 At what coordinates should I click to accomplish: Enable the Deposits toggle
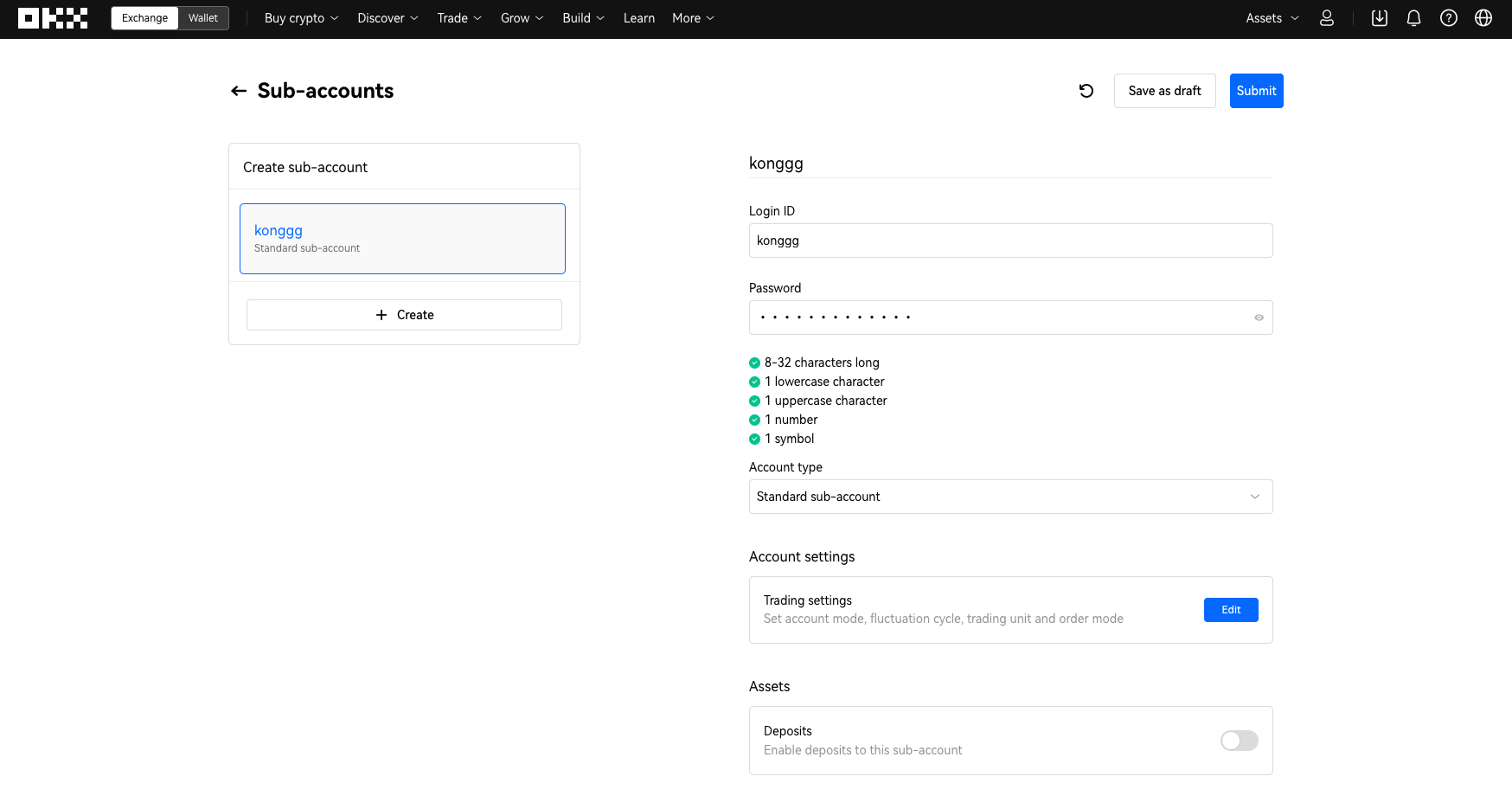click(x=1240, y=741)
